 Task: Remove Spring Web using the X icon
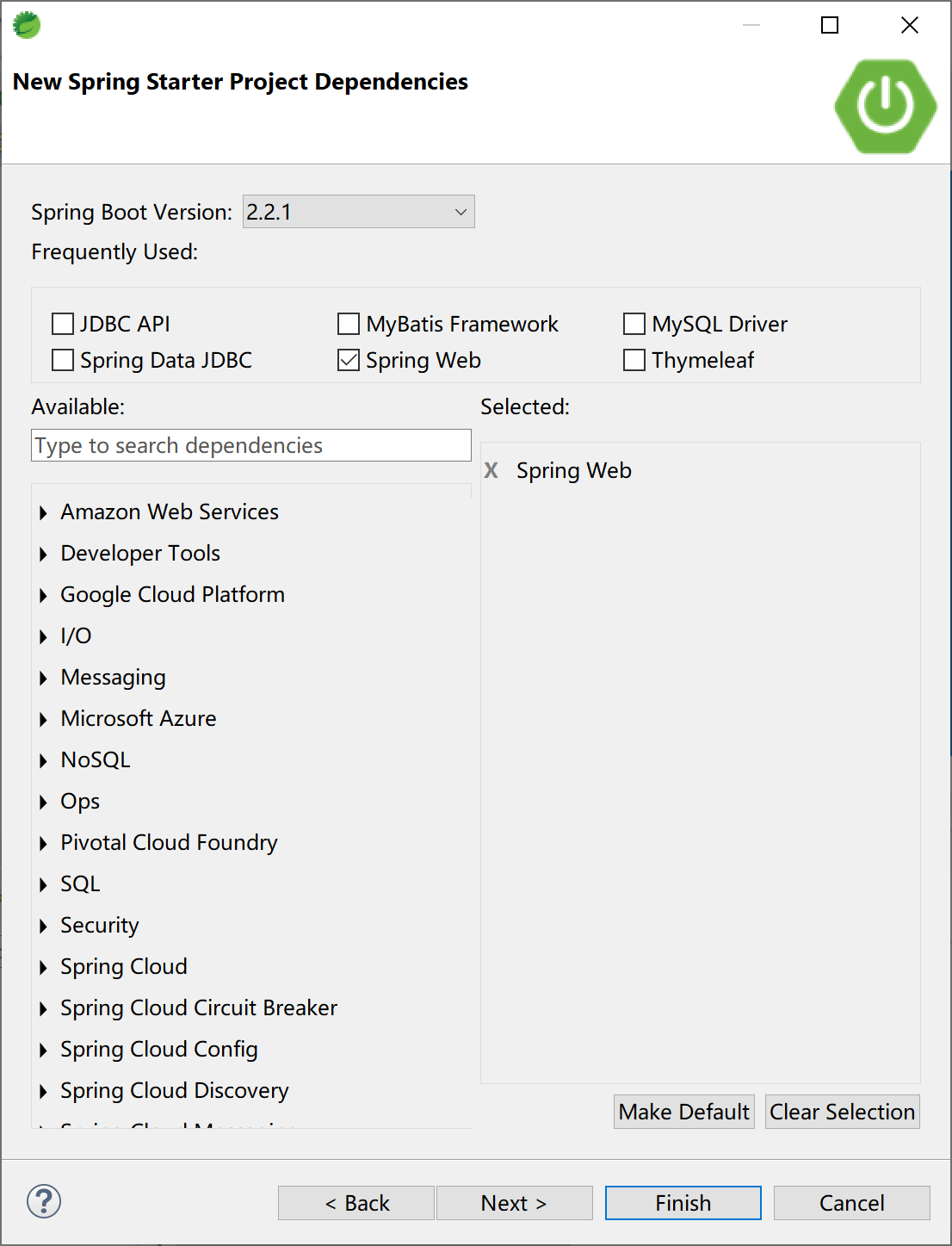pyautogui.click(x=491, y=470)
